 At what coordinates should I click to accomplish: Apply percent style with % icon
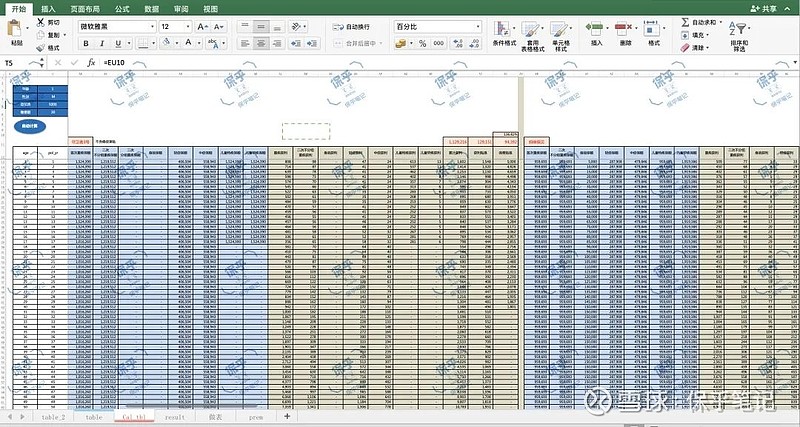[422, 43]
